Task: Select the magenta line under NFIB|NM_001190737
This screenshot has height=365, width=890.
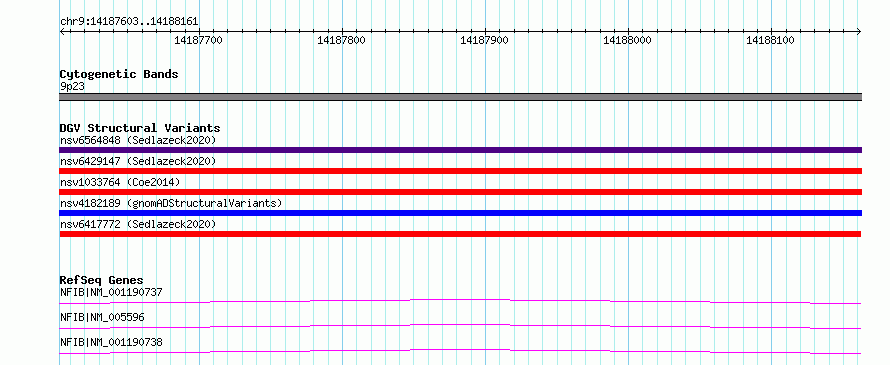Action: click(460, 301)
